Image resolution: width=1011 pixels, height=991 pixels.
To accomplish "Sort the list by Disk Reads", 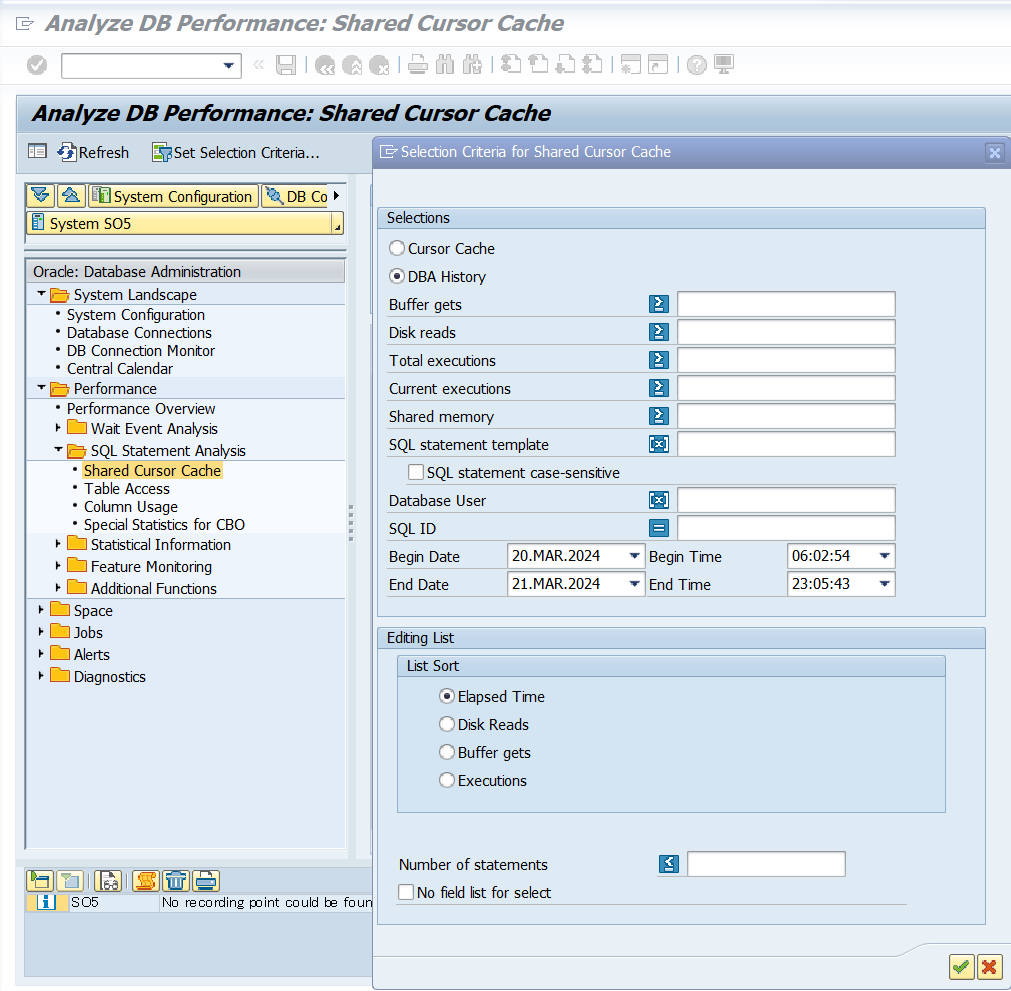I will tap(446, 724).
